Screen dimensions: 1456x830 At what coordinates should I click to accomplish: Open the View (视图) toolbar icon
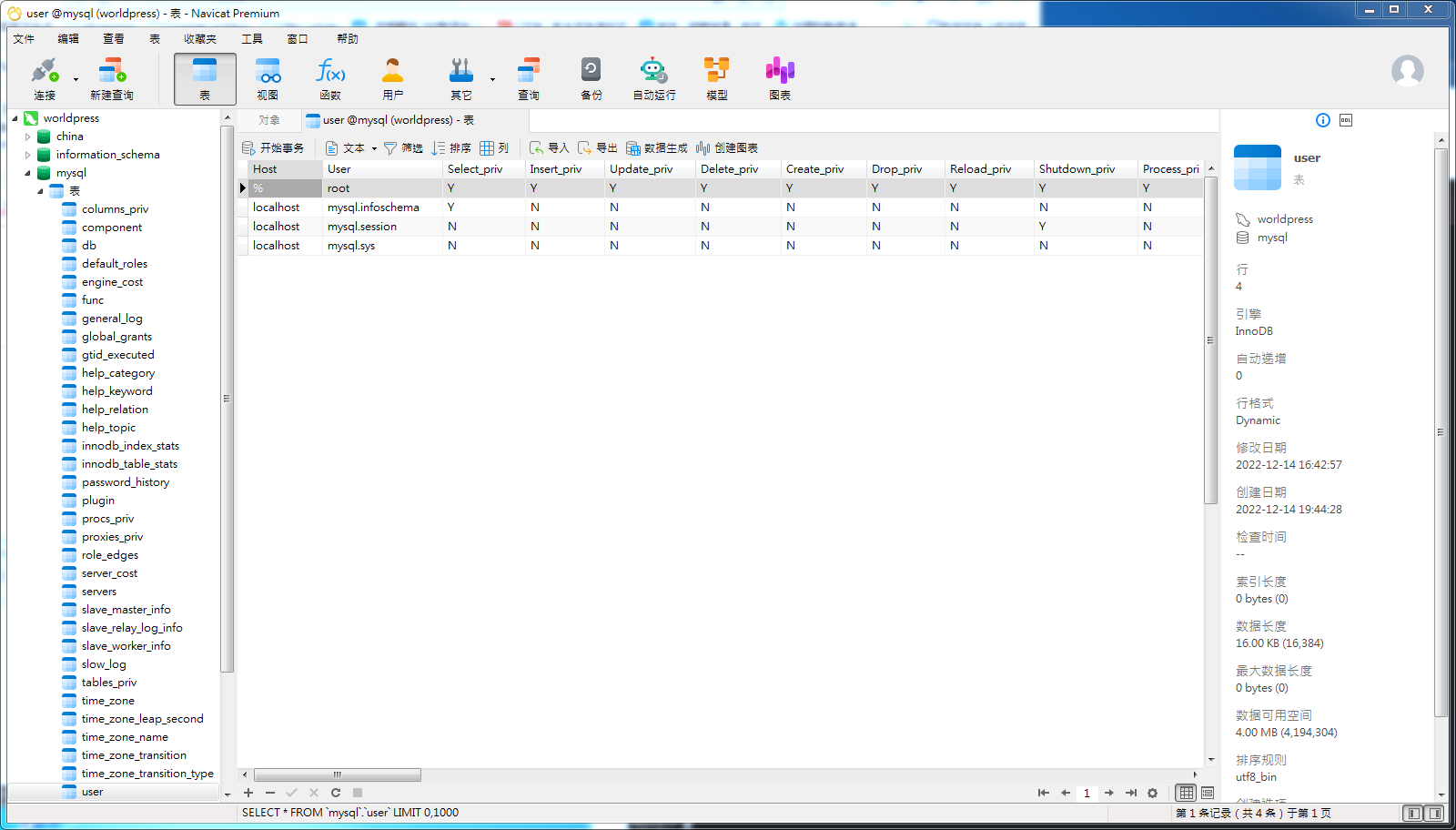[x=268, y=78]
